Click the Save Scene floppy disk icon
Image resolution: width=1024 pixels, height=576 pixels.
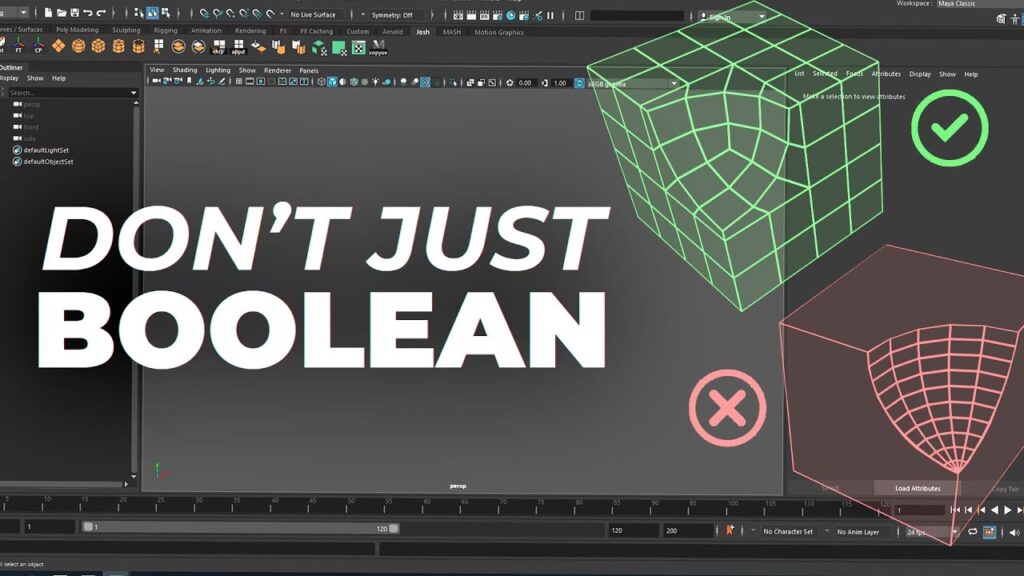(x=75, y=14)
